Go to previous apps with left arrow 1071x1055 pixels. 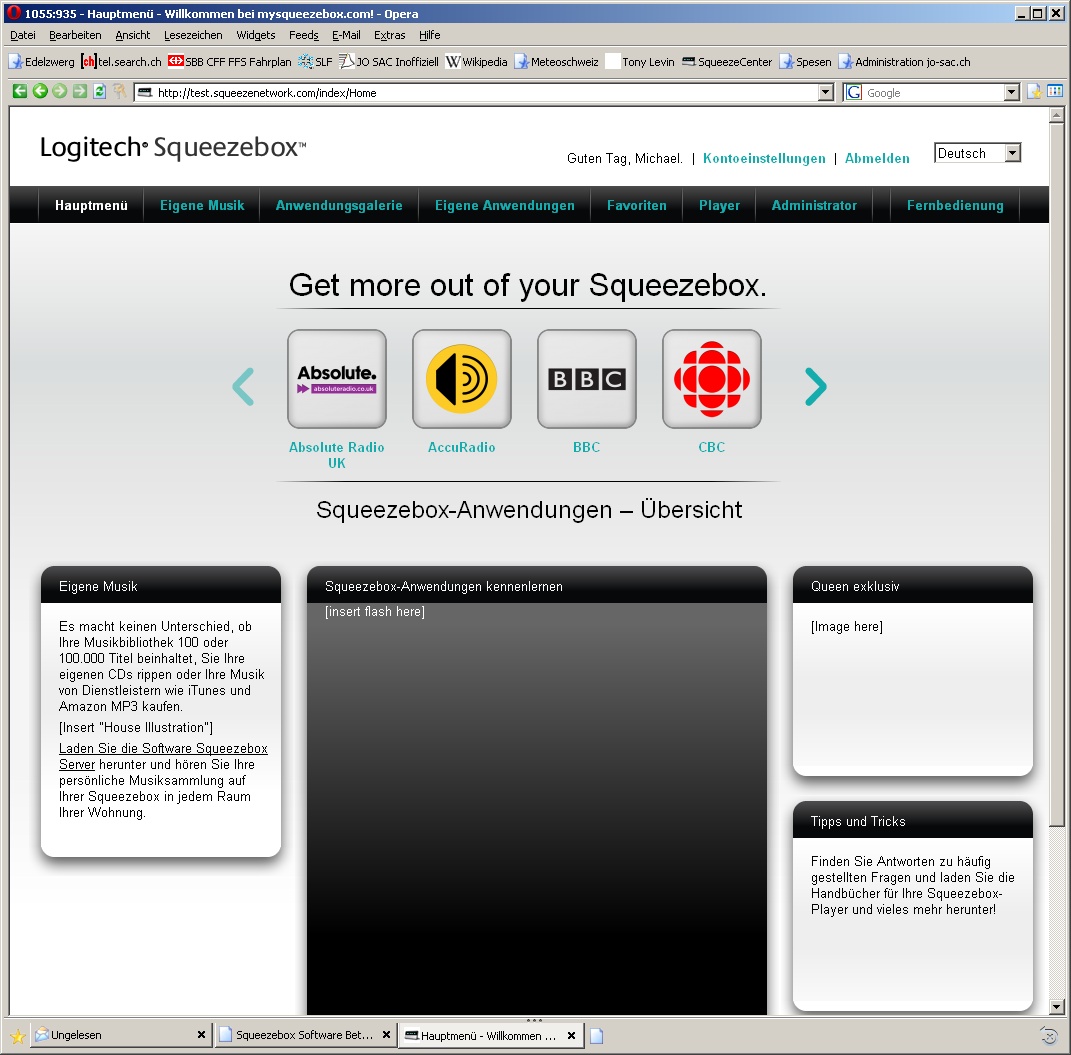click(243, 387)
